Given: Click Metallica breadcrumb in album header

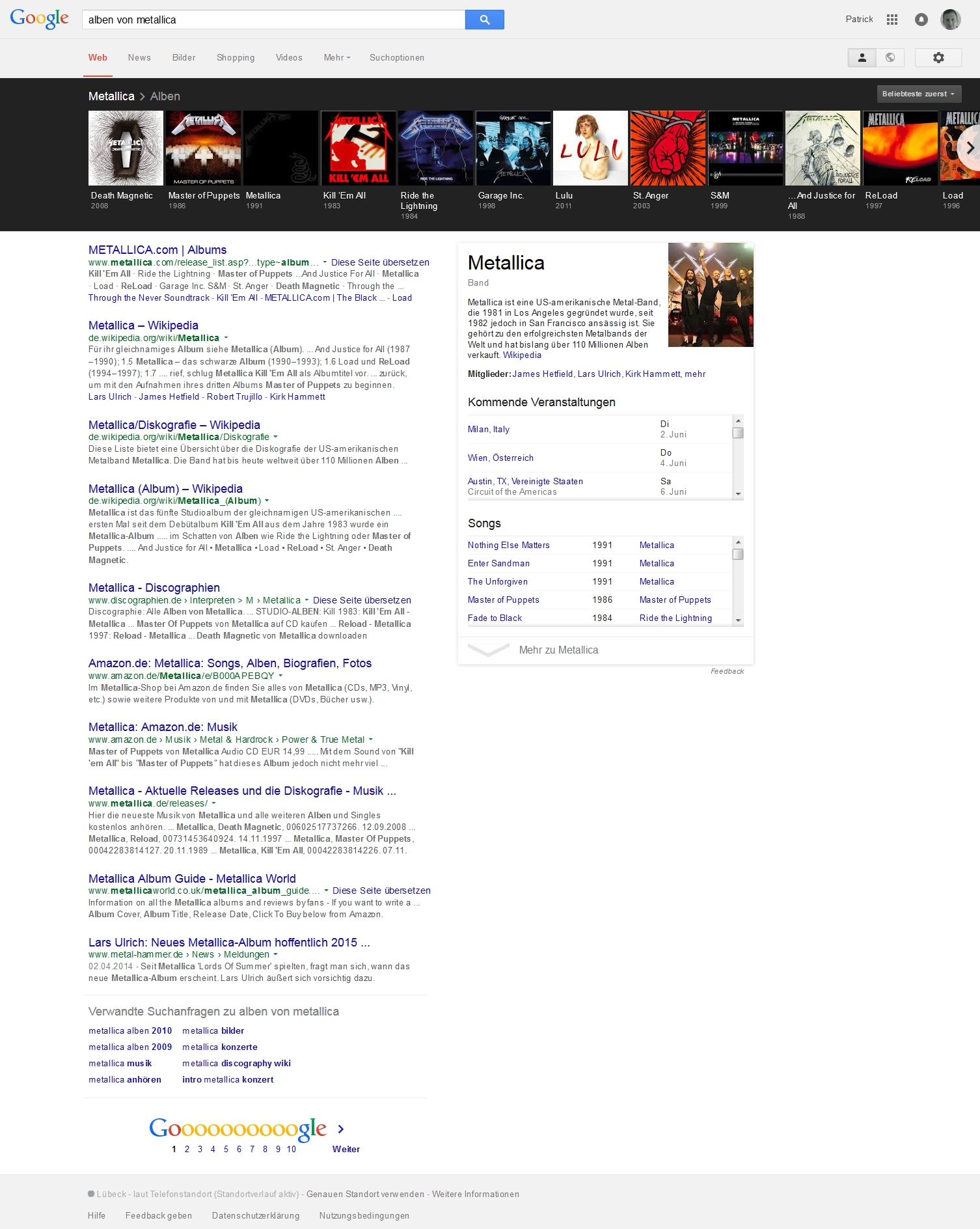Looking at the screenshot, I should tap(111, 96).
